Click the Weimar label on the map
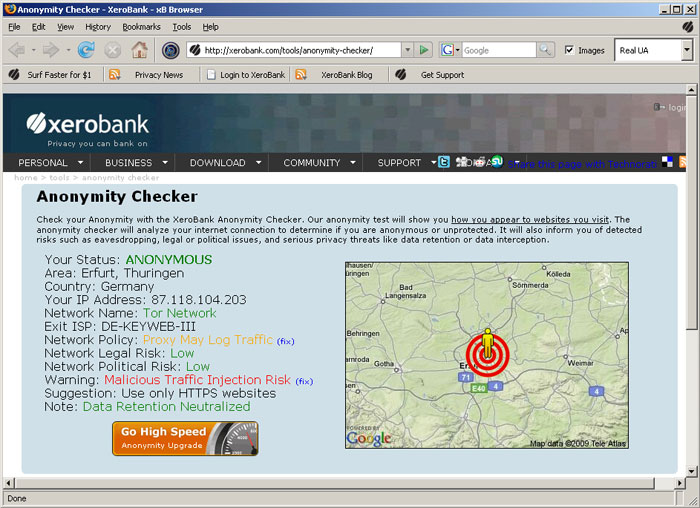700x508 pixels. (x=580, y=363)
